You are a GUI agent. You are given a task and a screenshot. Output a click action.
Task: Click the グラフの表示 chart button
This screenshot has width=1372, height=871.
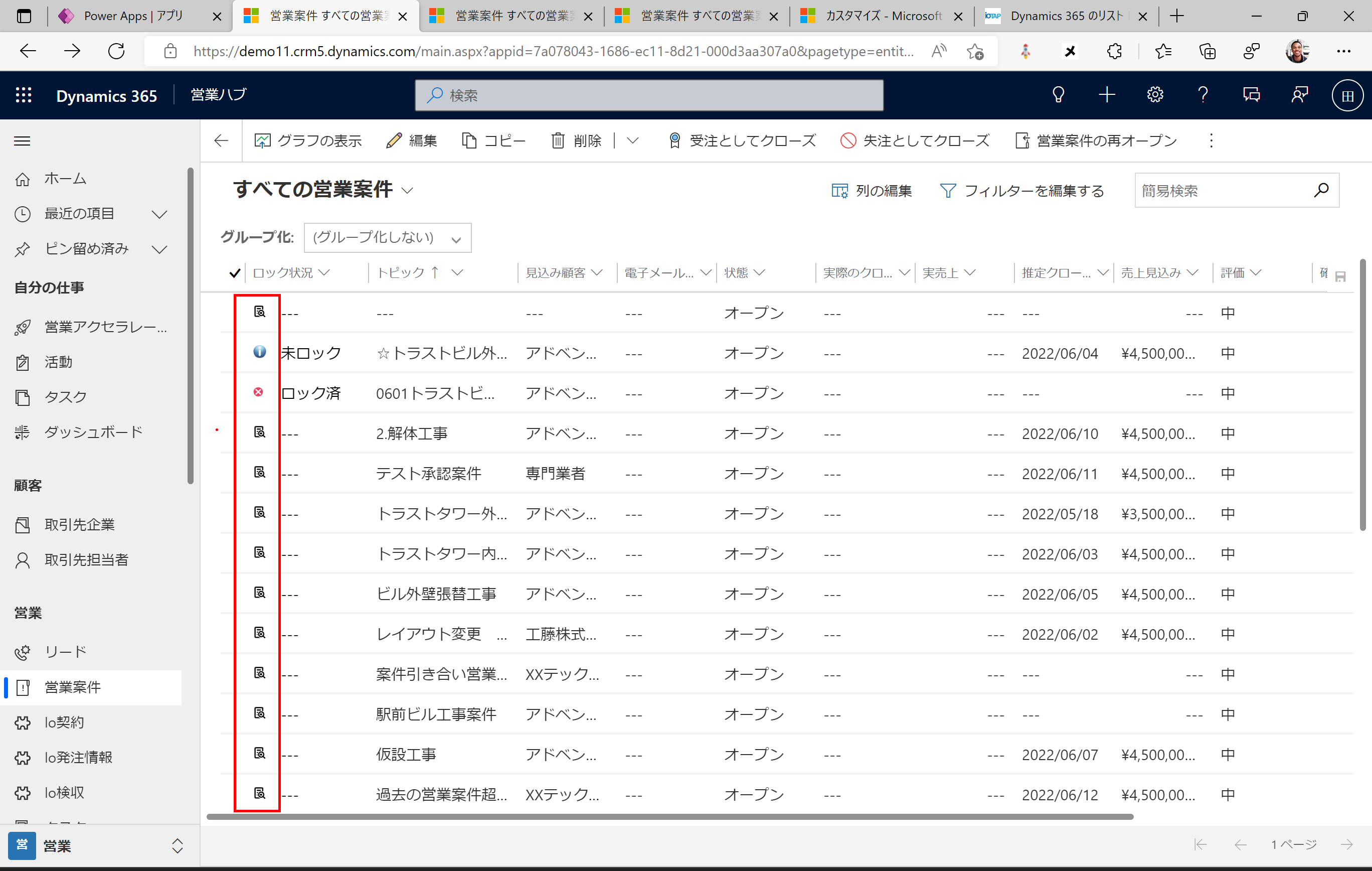pyautogui.click(x=308, y=141)
